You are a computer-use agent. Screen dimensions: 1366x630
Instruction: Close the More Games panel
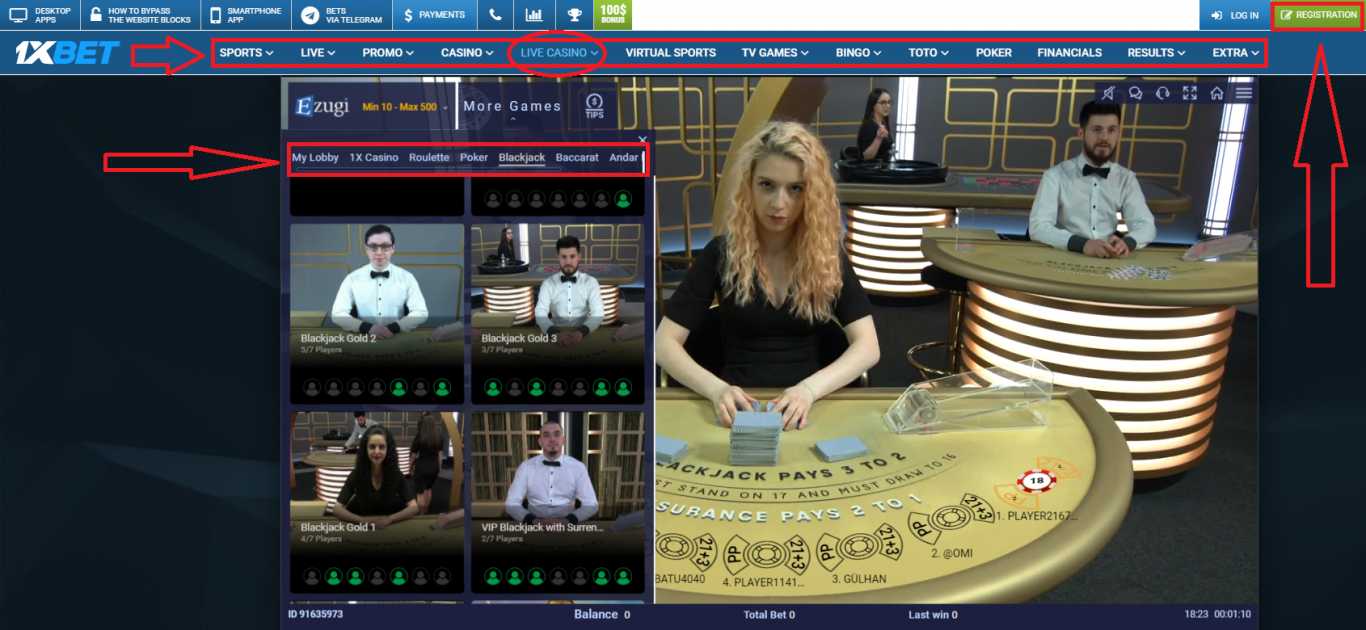click(x=642, y=140)
